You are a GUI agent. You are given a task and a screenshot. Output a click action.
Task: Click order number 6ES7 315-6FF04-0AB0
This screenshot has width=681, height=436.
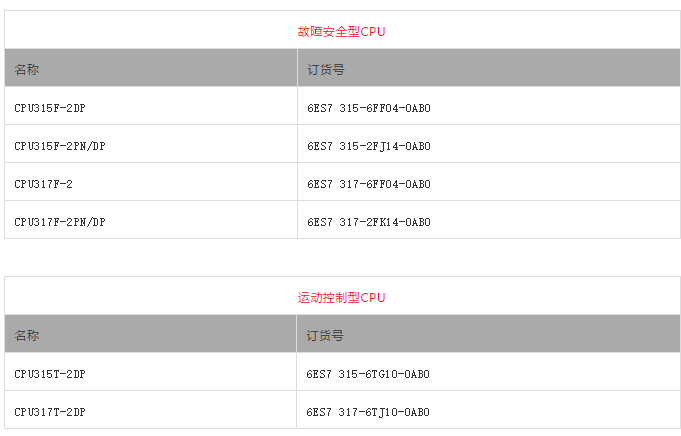coord(369,107)
